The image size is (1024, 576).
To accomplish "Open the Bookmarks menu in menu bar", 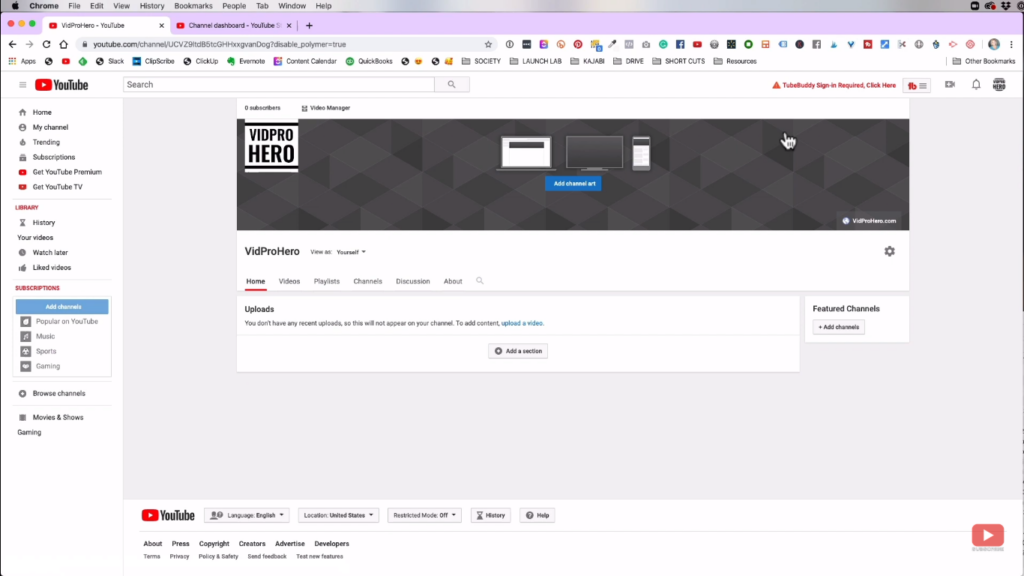I will click(x=193, y=6).
